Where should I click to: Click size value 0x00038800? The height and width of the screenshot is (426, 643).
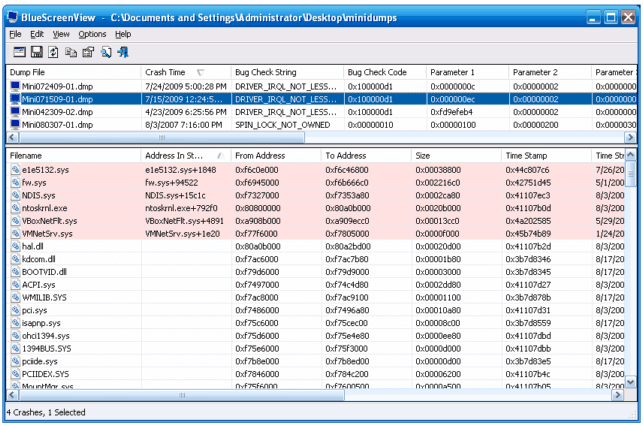click(x=438, y=170)
